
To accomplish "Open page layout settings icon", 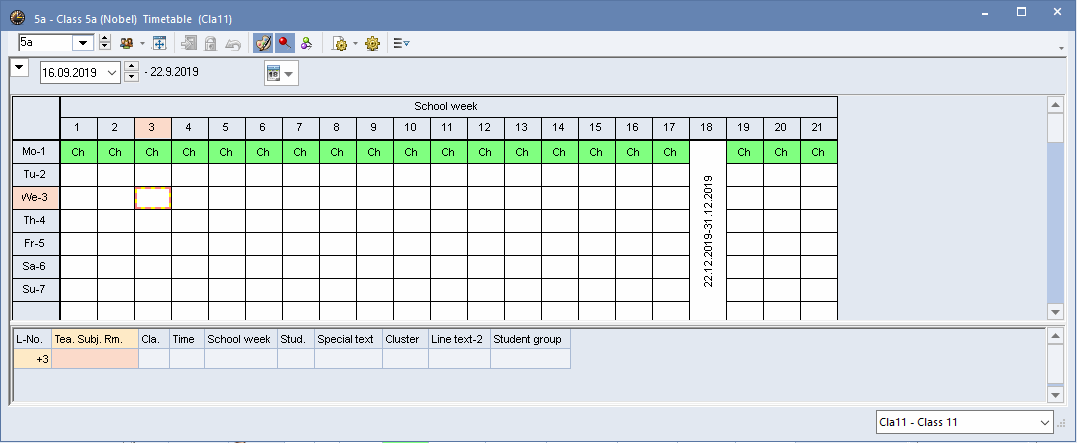I will point(340,43).
